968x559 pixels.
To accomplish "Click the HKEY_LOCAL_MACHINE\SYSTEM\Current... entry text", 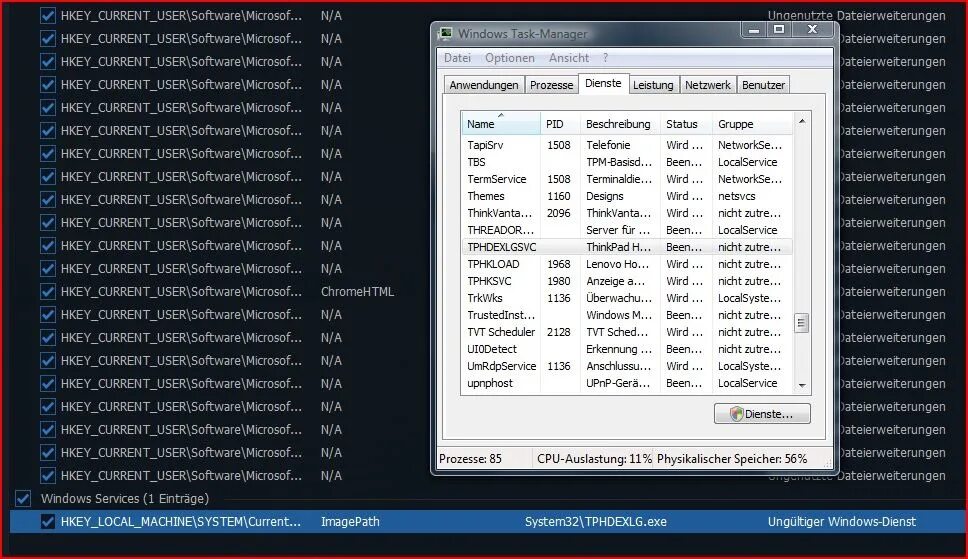I will (x=181, y=521).
